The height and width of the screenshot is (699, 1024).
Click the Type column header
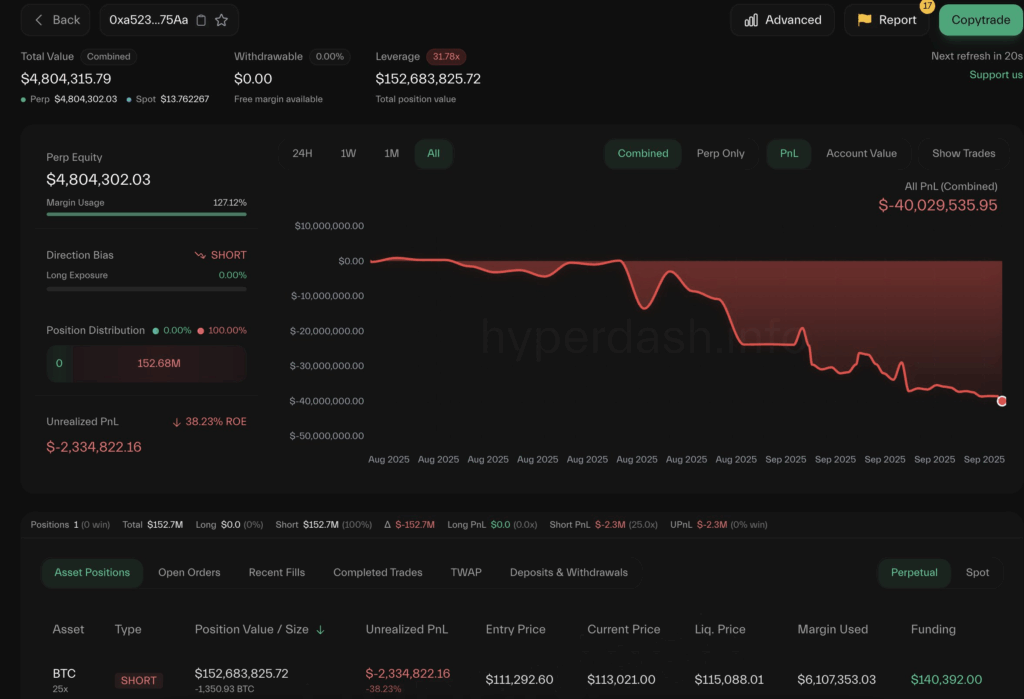128,630
